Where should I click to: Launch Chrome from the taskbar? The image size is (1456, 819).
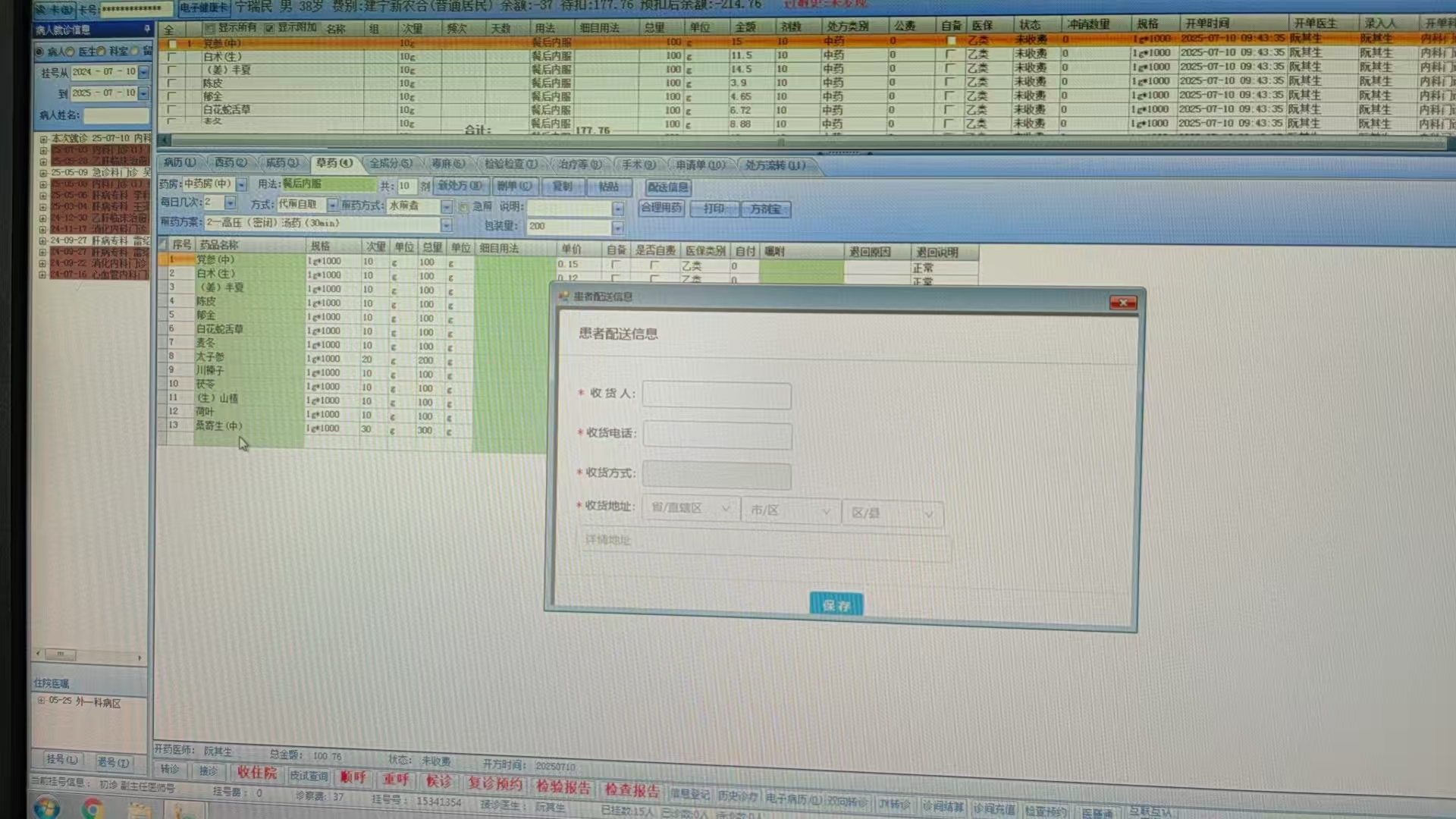coord(93,810)
